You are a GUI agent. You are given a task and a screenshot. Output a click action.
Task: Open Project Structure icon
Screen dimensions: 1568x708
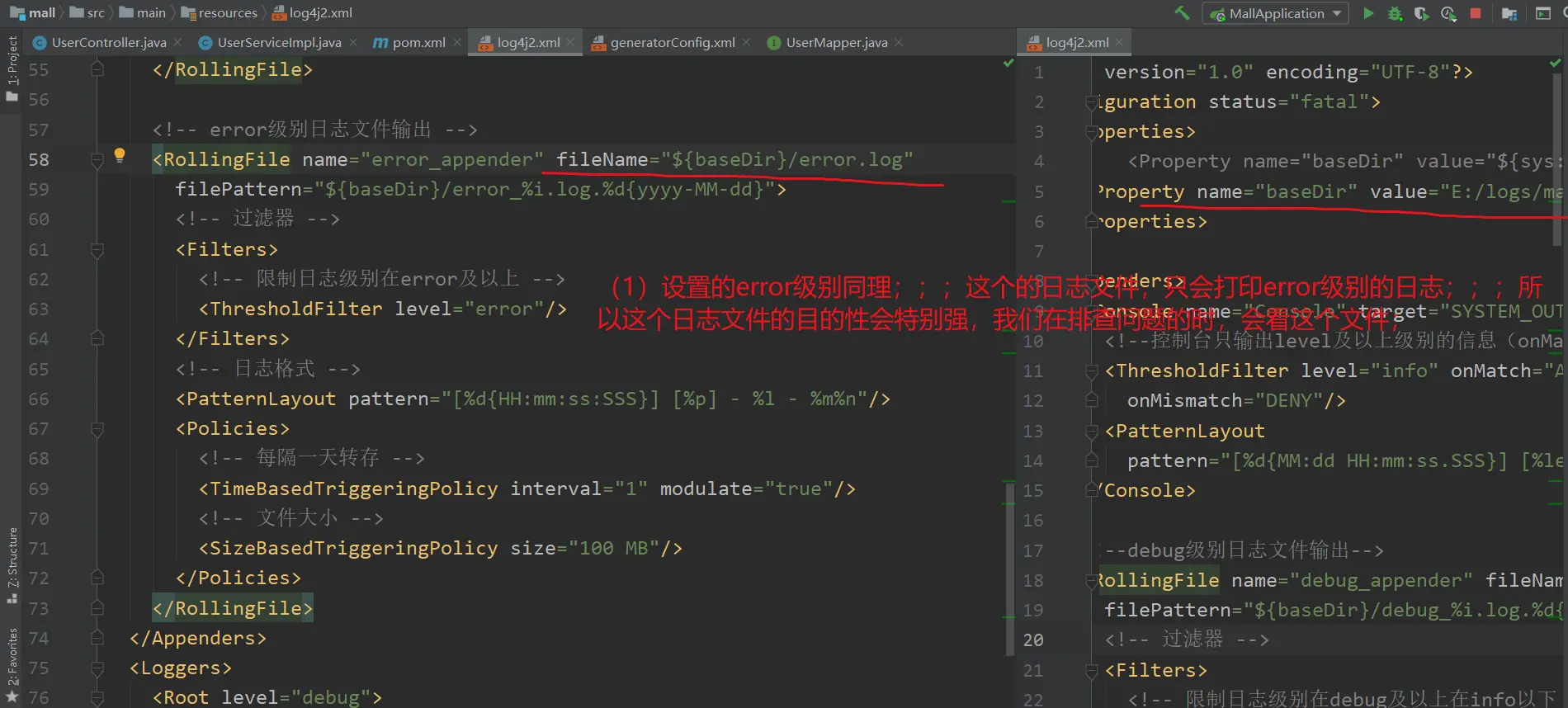[1509, 13]
